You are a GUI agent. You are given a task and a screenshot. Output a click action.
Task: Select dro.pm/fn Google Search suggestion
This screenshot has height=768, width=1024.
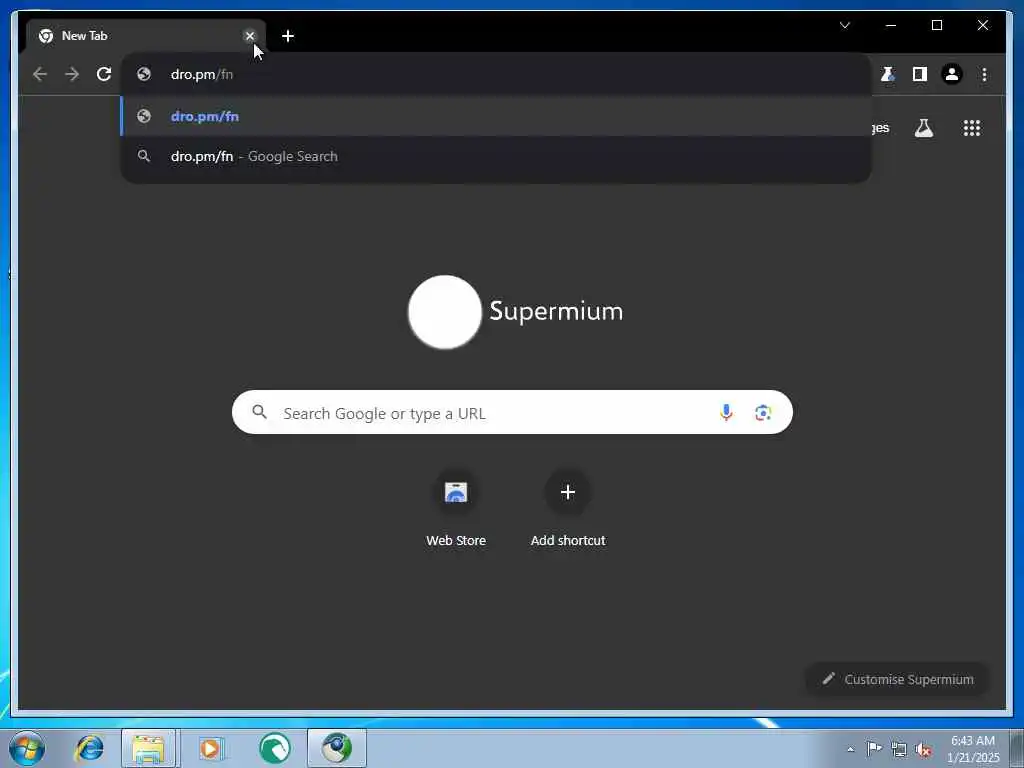496,157
